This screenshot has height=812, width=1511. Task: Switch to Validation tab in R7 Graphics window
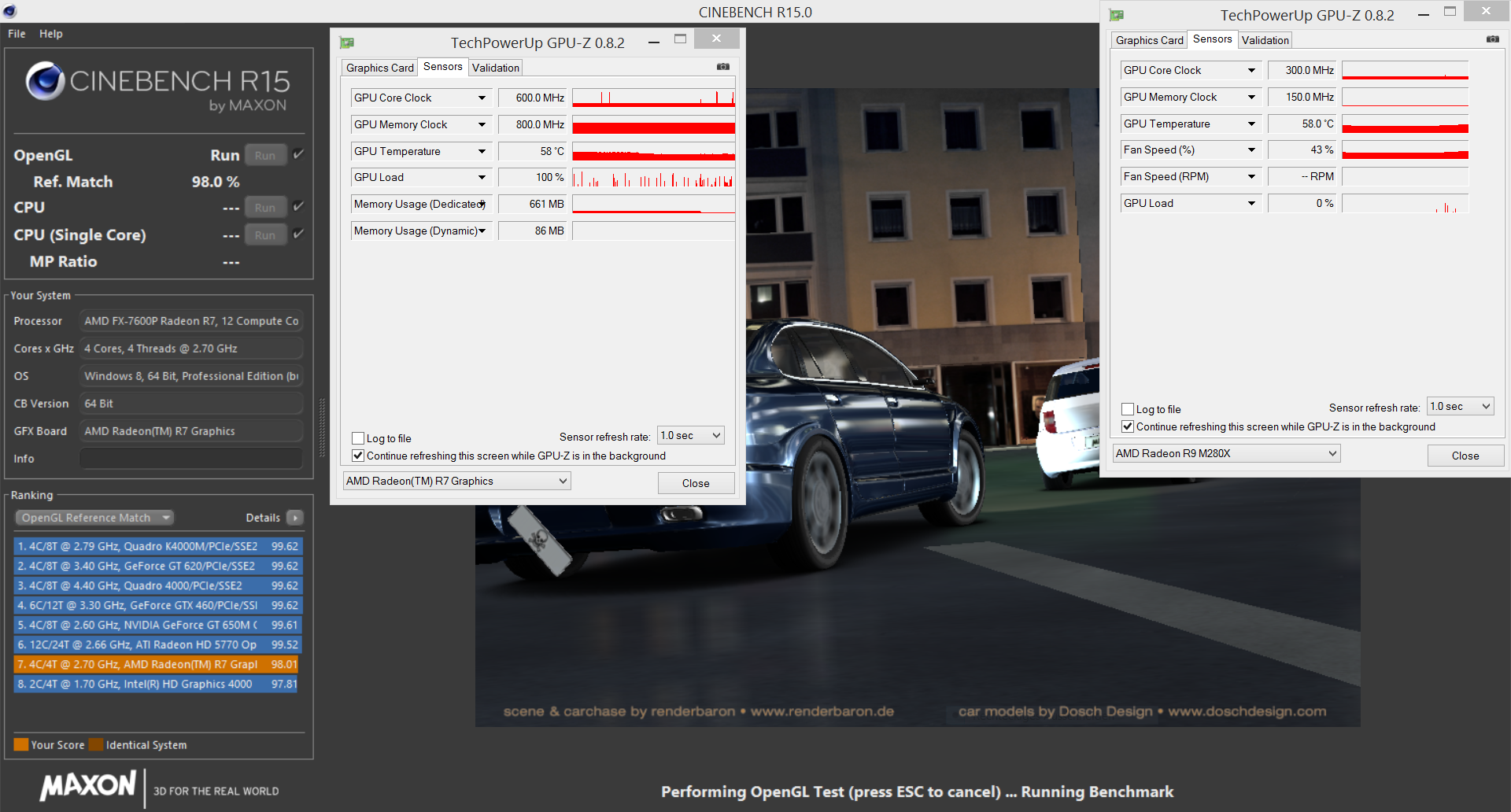pos(496,68)
